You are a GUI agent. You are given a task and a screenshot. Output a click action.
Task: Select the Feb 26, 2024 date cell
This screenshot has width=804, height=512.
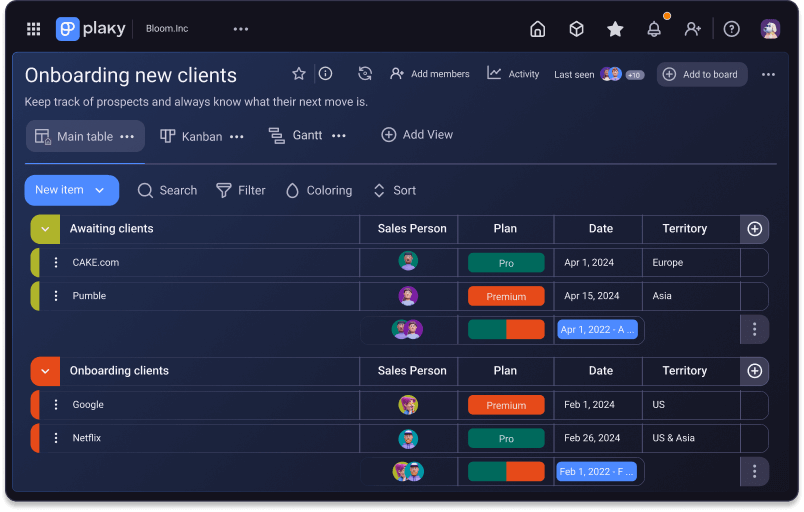(598, 438)
